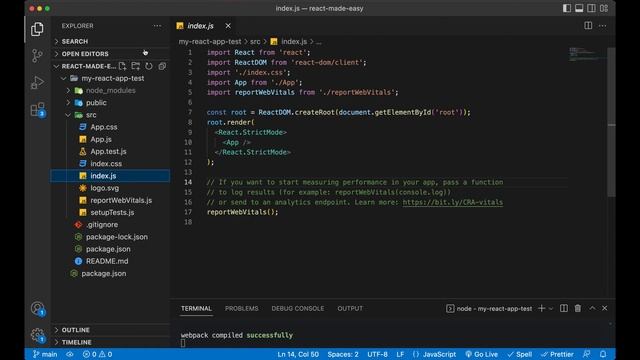Screen dimensions: 640x360
Task: Split the terminal pane
Action: click(564, 309)
